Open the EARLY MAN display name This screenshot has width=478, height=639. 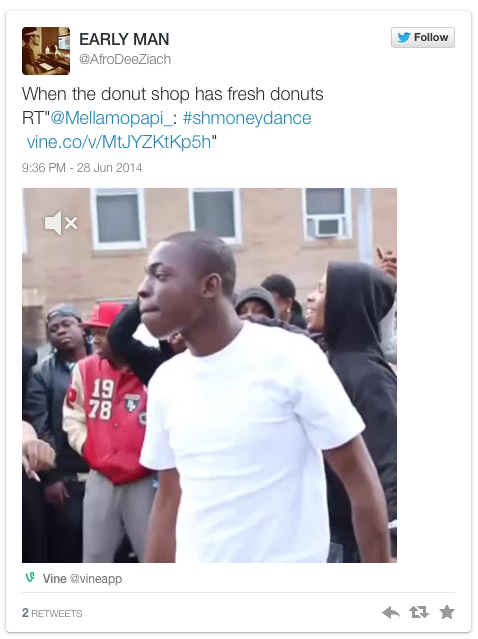point(124,40)
